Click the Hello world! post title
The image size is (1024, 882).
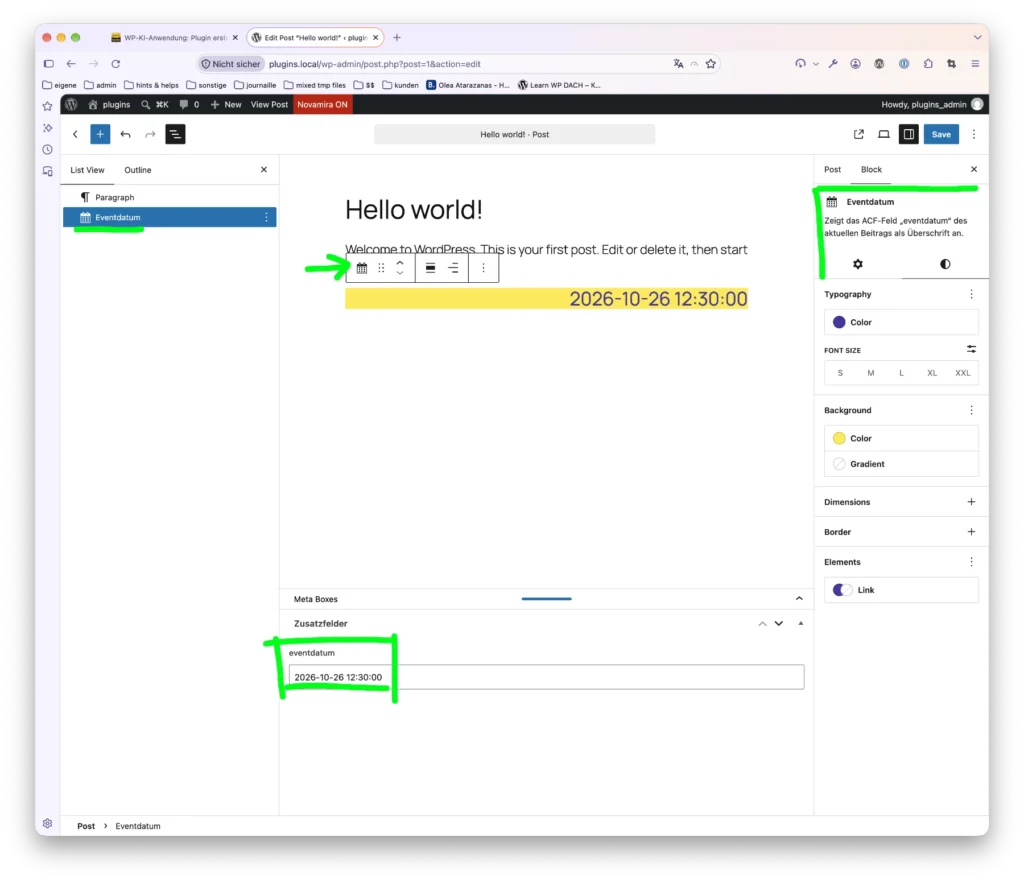point(414,210)
